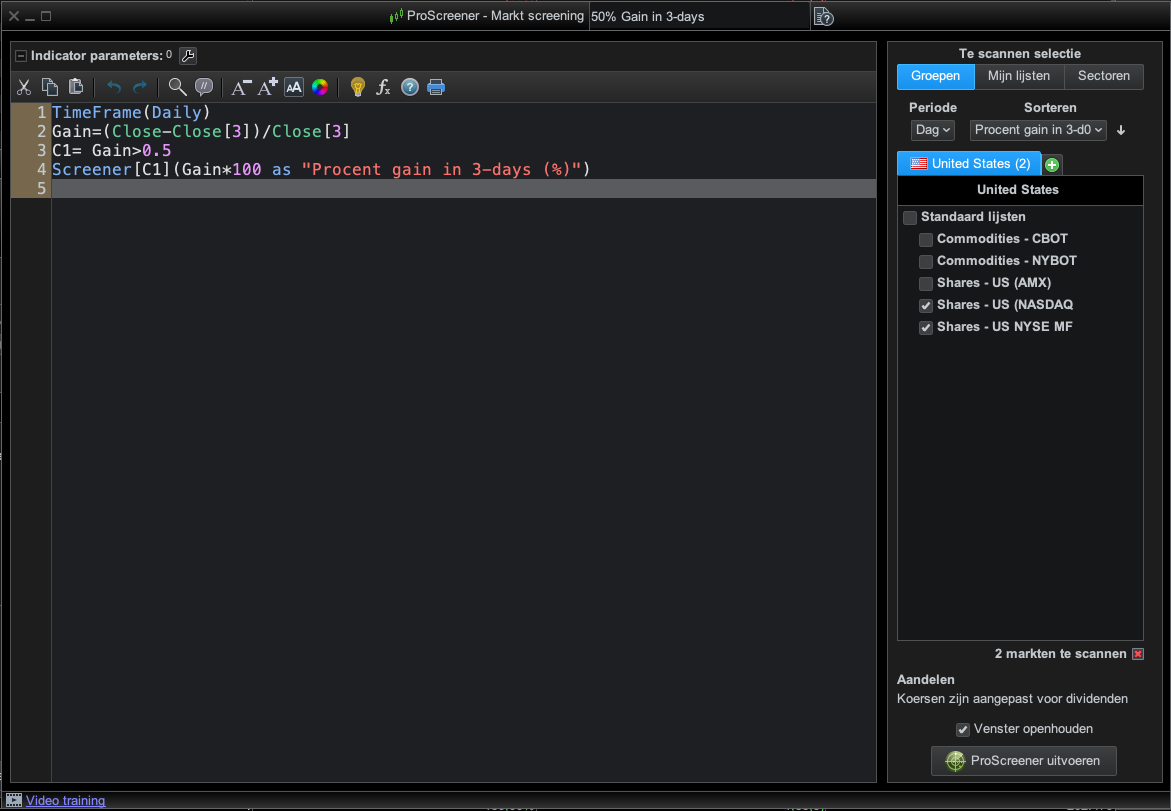Click the comment toggle speech bubble icon
Viewport: 1171px width, 811px height.
[x=203, y=87]
